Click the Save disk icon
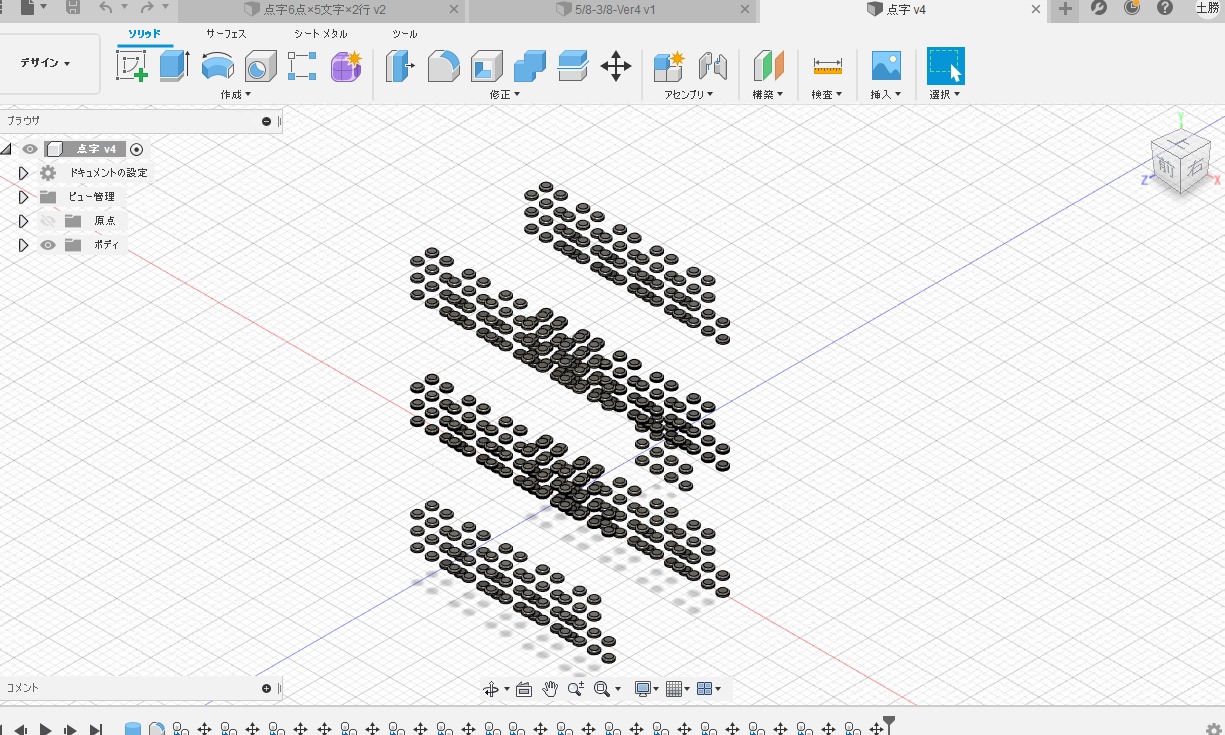 tap(73, 8)
